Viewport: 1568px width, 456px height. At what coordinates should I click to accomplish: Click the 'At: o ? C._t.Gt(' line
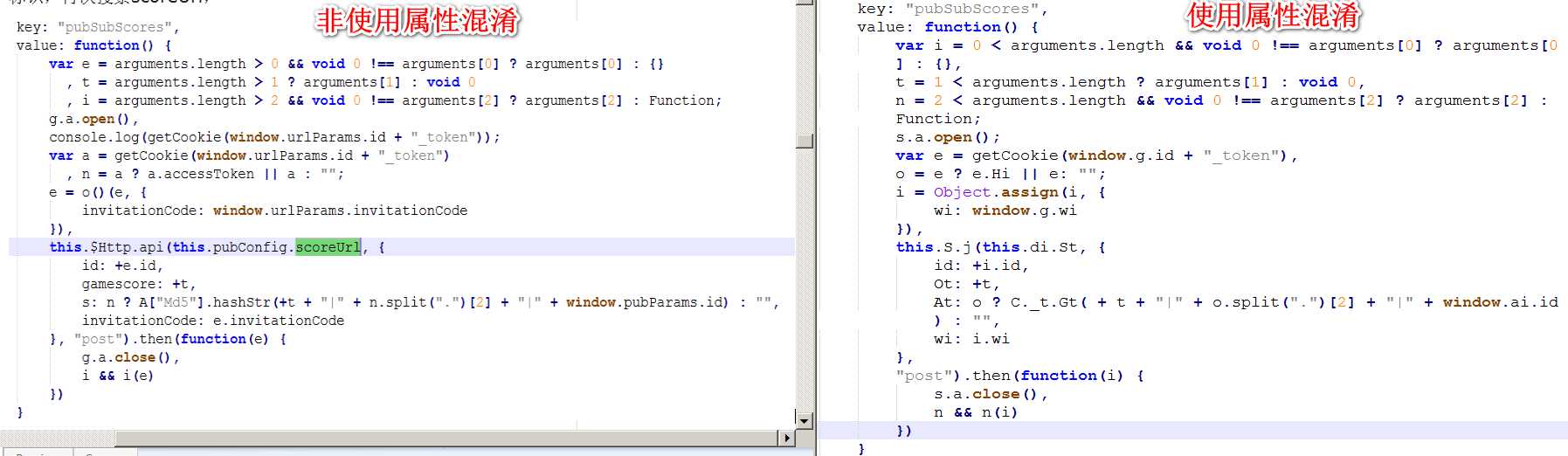1246,302
